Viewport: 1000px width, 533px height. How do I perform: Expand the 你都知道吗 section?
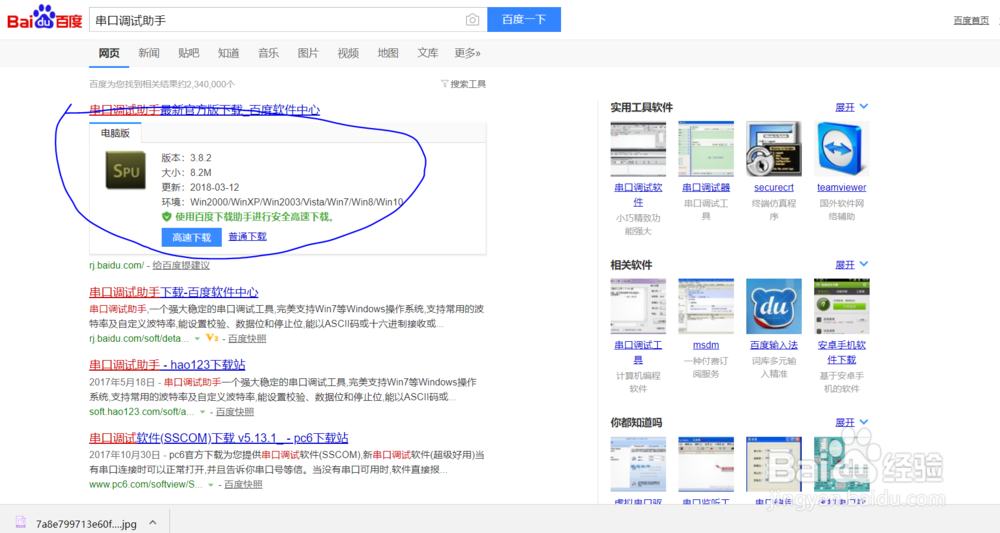(851, 422)
